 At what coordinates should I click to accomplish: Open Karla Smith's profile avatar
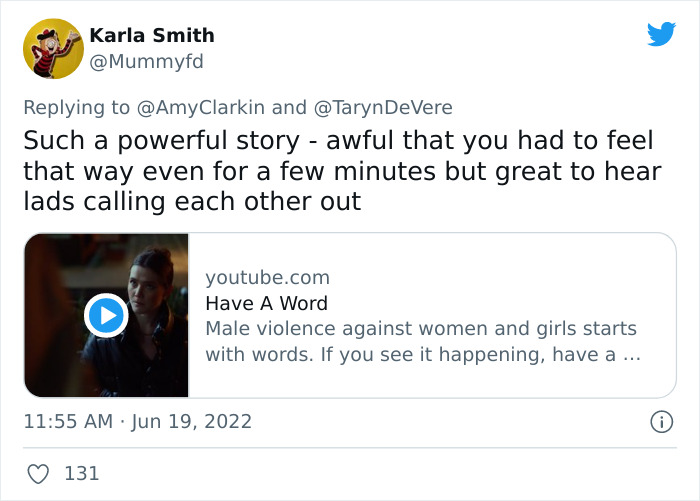[x=53, y=48]
